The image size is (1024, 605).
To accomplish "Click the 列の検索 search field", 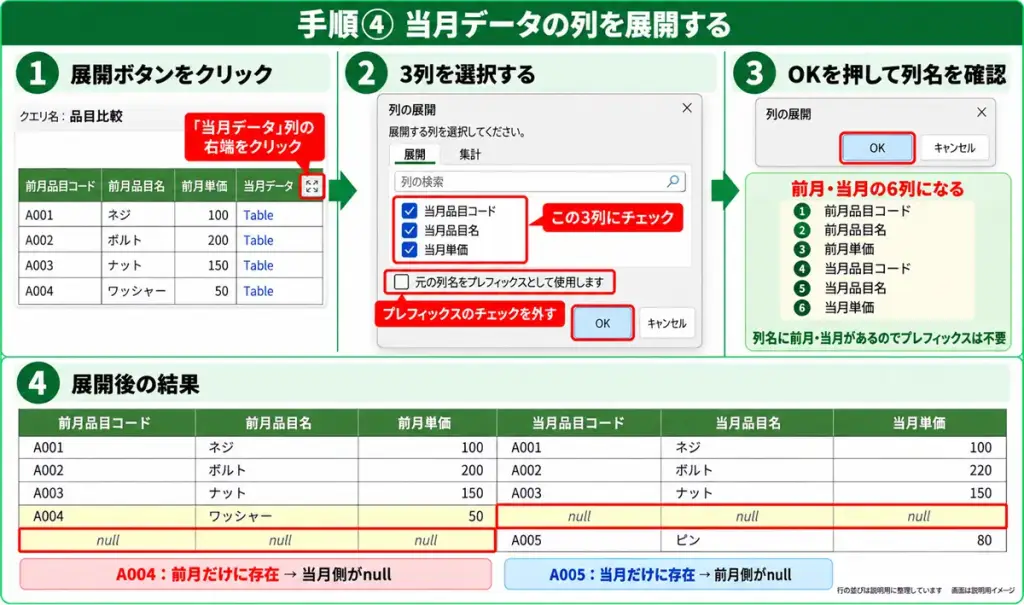I will [x=539, y=182].
